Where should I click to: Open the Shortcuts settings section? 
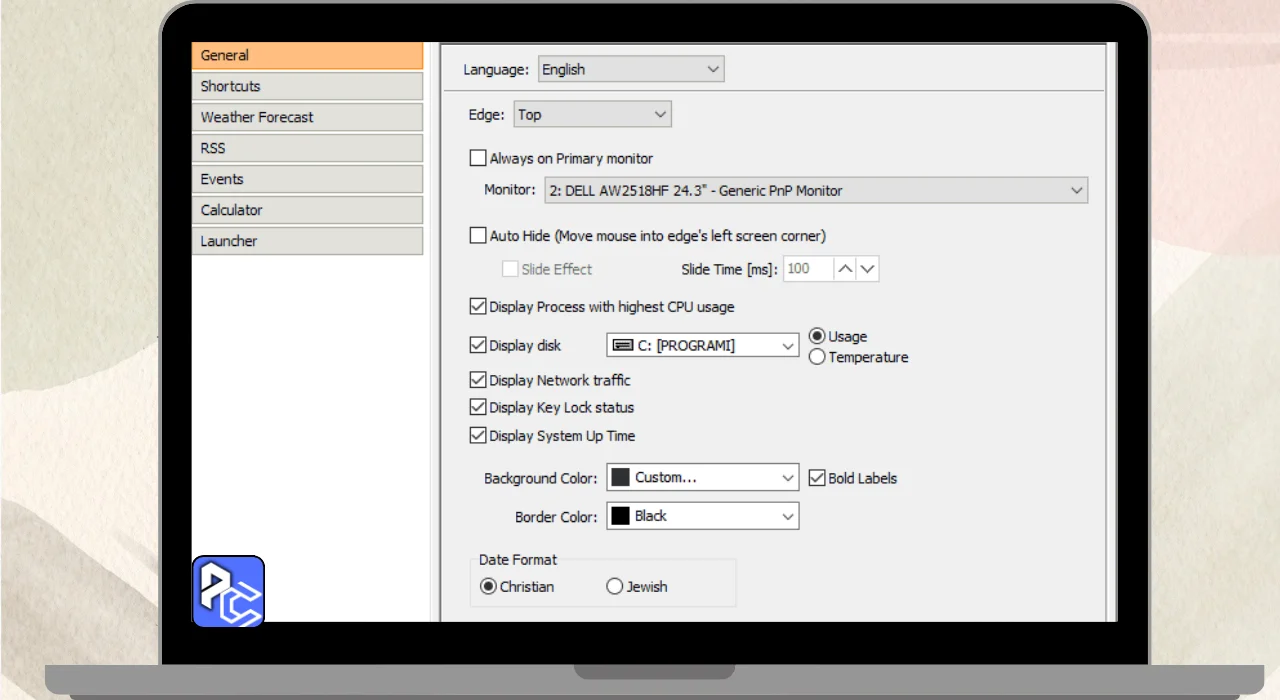(x=307, y=86)
